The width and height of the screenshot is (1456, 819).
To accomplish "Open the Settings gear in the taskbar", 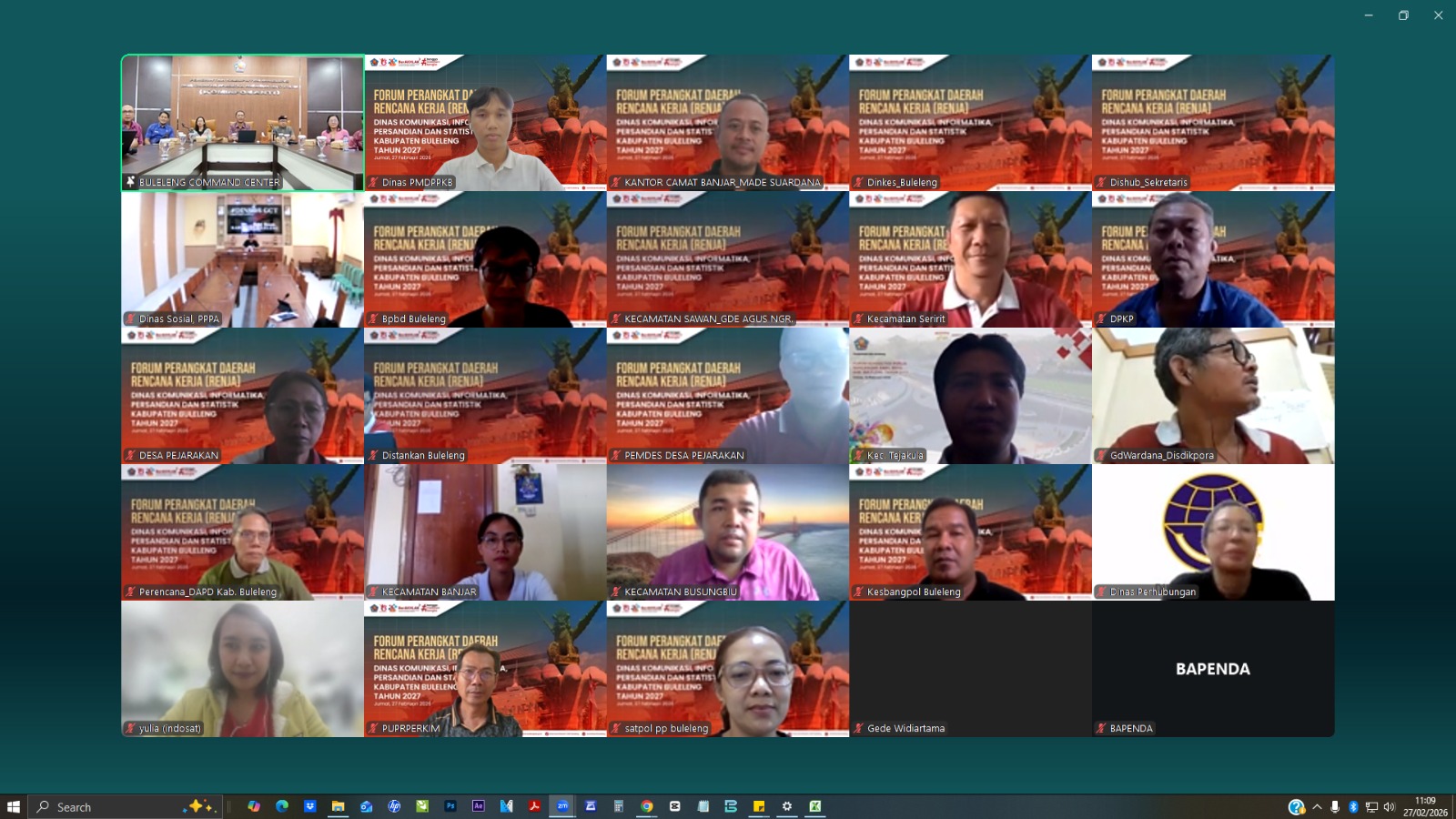I will 787,806.
